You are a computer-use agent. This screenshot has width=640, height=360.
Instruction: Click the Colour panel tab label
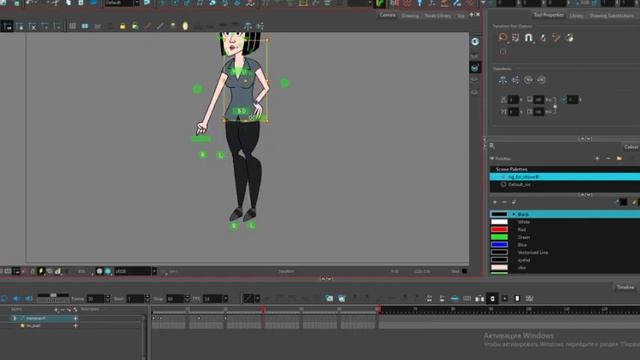[631, 147]
